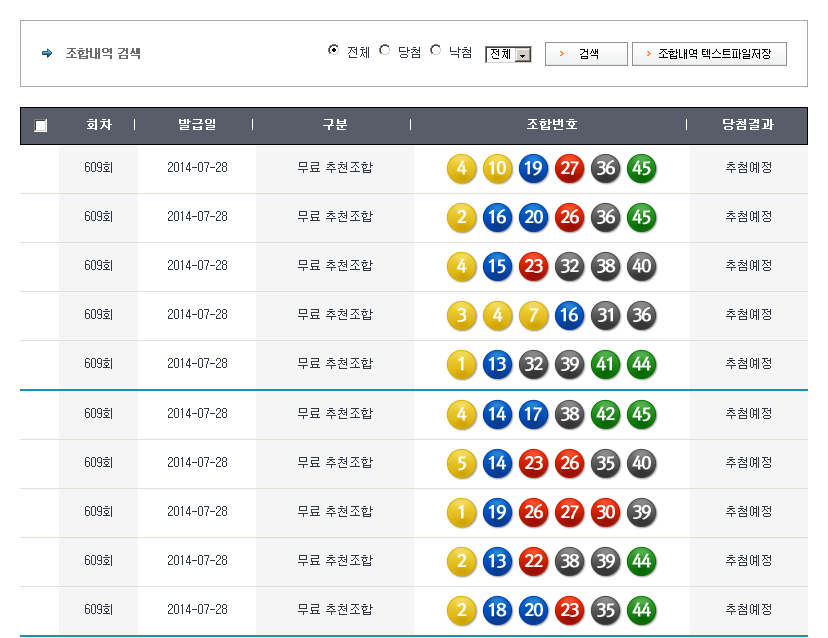Click the 검색 search button

[x=586, y=54]
